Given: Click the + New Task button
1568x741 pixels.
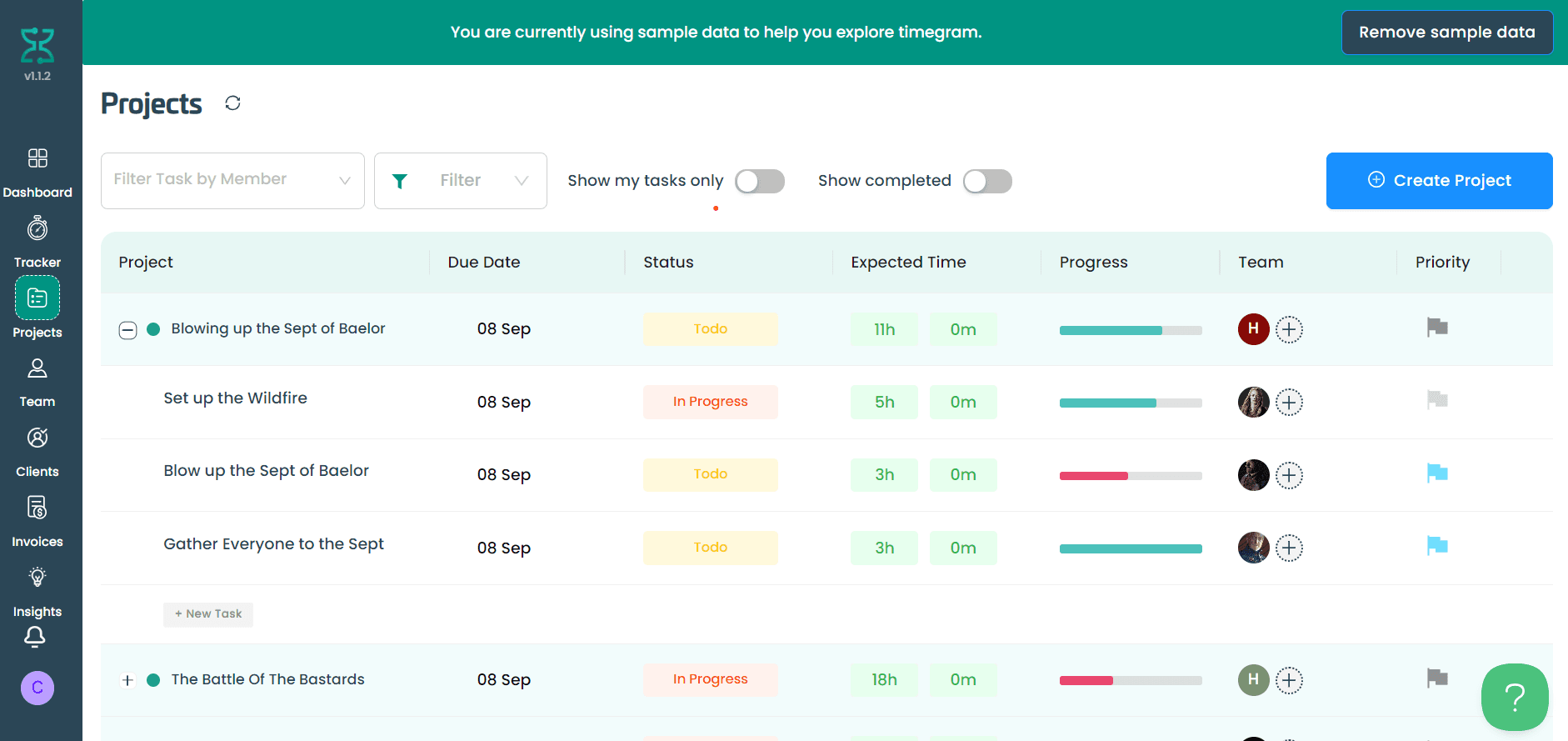Looking at the screenshot, I should 208,614.
